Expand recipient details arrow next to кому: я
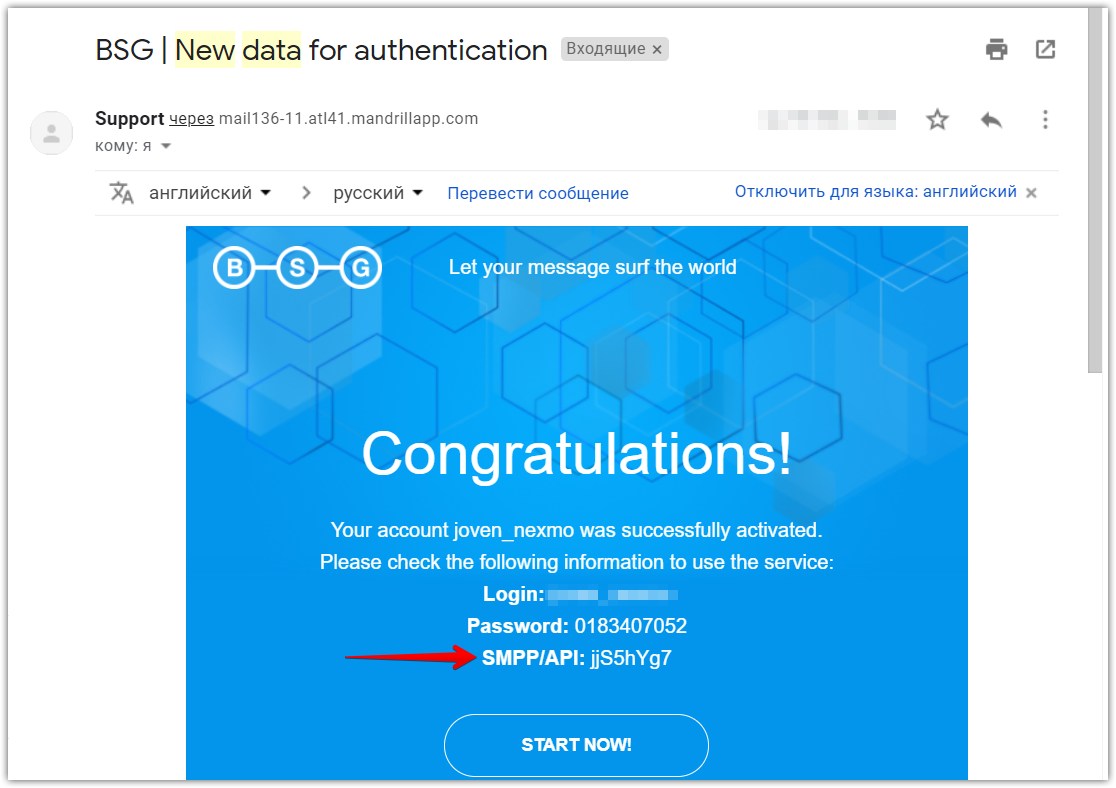This screenshot has height=788, width=1116. click(166, 146)
